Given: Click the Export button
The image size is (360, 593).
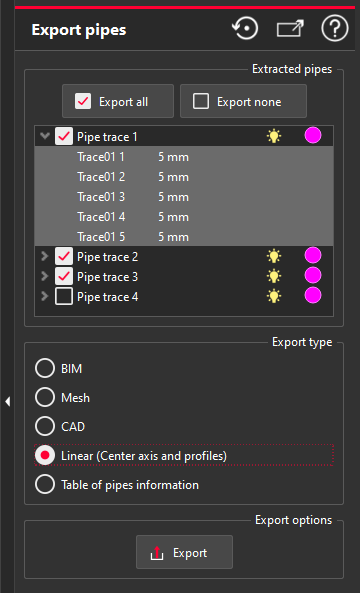Looking at the screenshot, I should [x=184, y=552].
